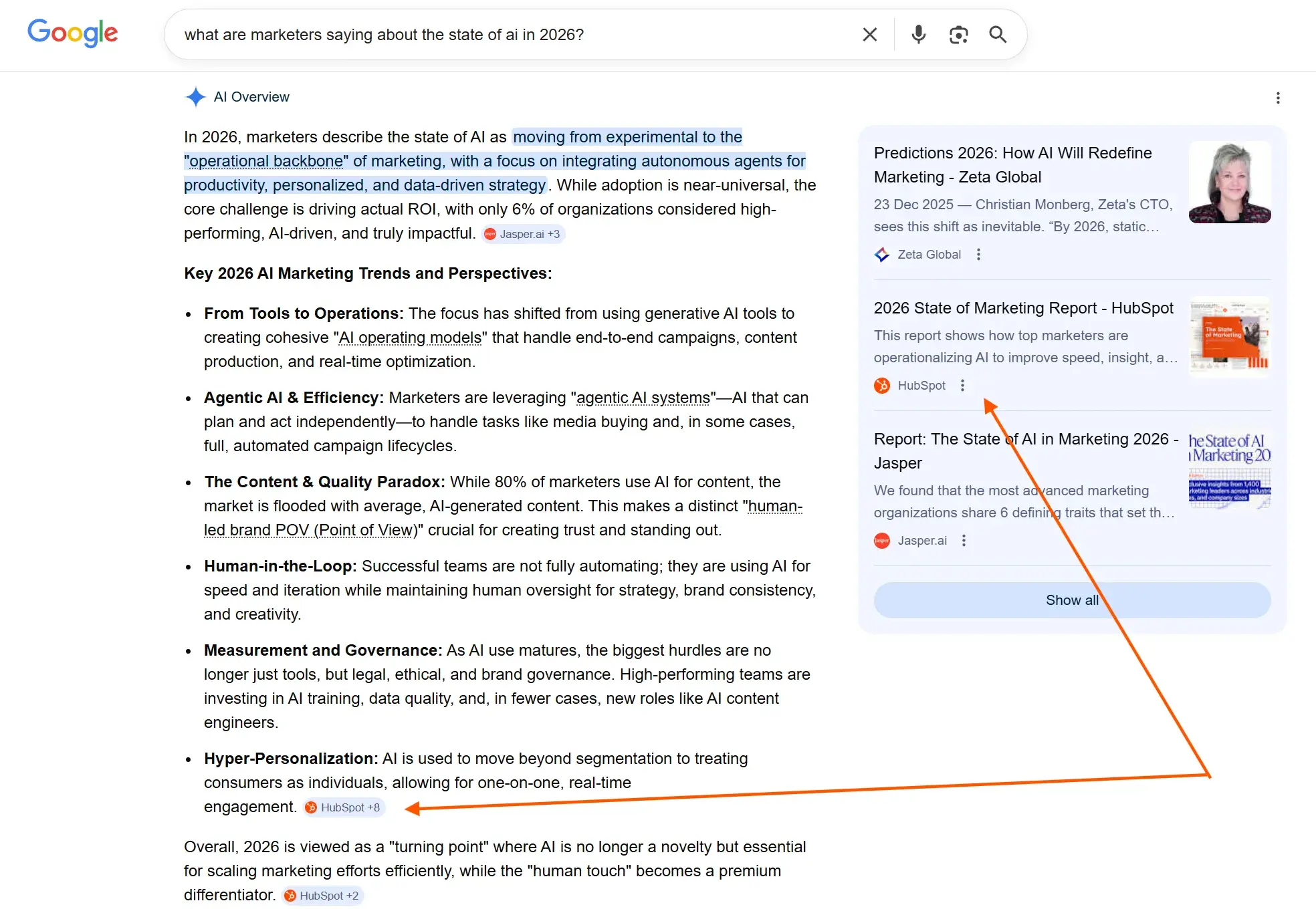Viewport: 1316px width, 909px height.
Task: Click the HubSpot logo beside the report source
Action: click(881, 386)
